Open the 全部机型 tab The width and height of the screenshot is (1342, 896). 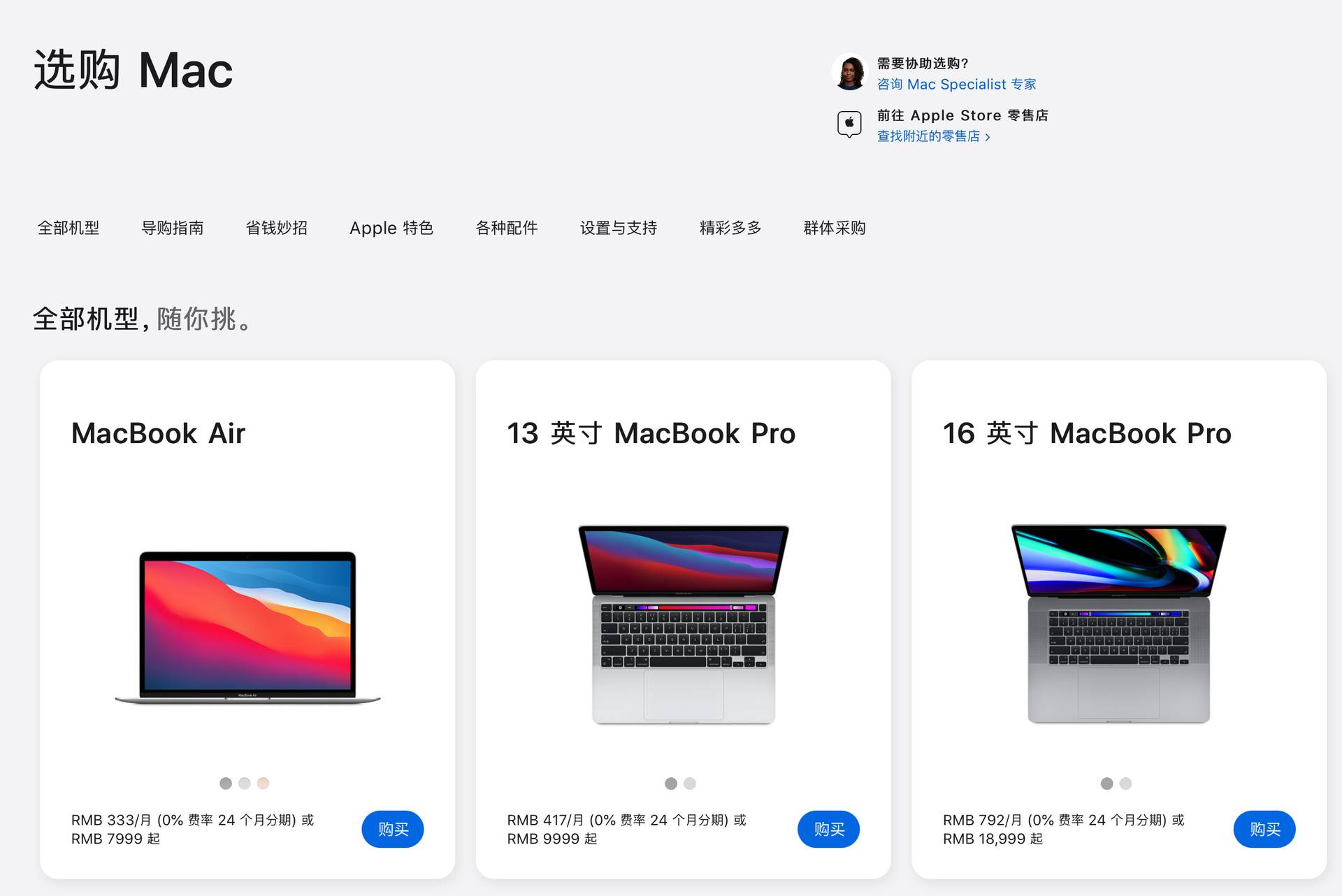[68, 228]
